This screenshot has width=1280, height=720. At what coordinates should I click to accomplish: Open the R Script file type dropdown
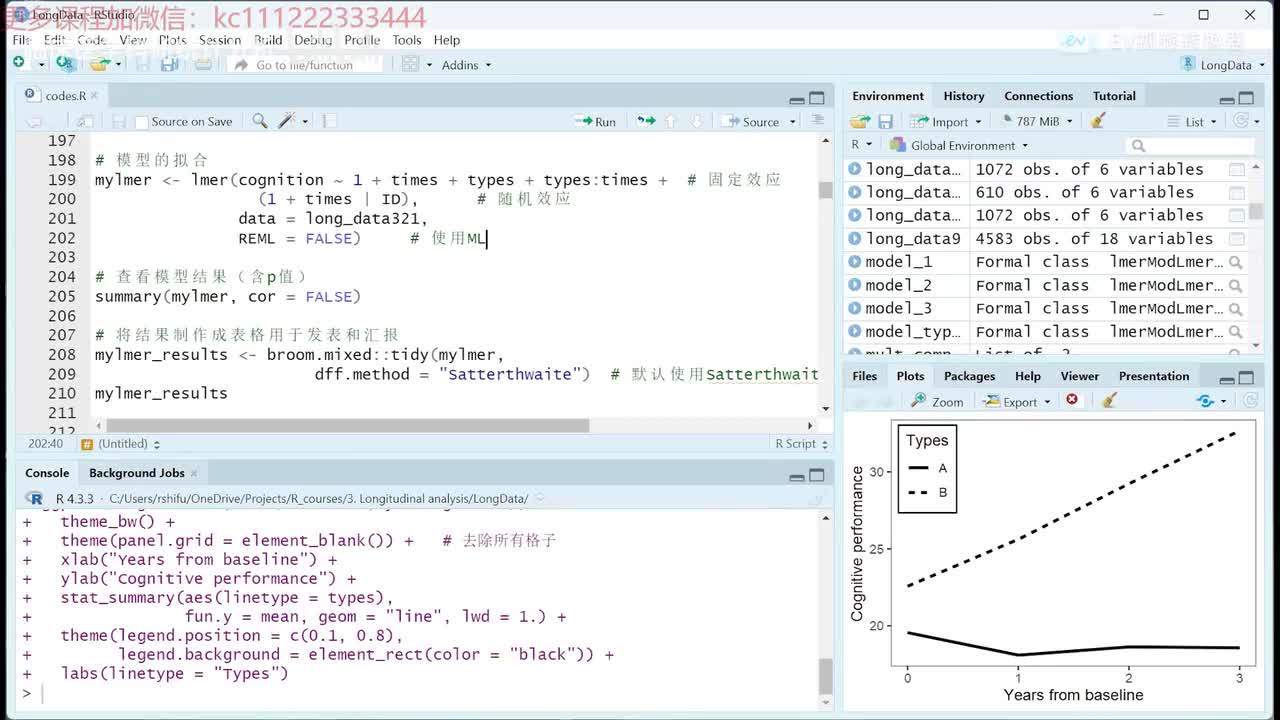pyautogui.click(x=802, y=444)
